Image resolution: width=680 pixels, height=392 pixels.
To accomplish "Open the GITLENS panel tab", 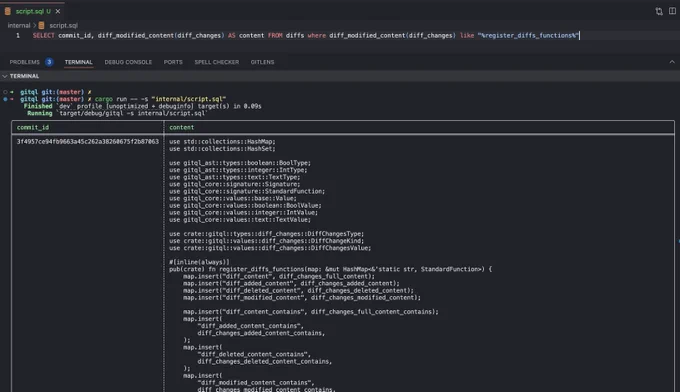I will point(262,62).
